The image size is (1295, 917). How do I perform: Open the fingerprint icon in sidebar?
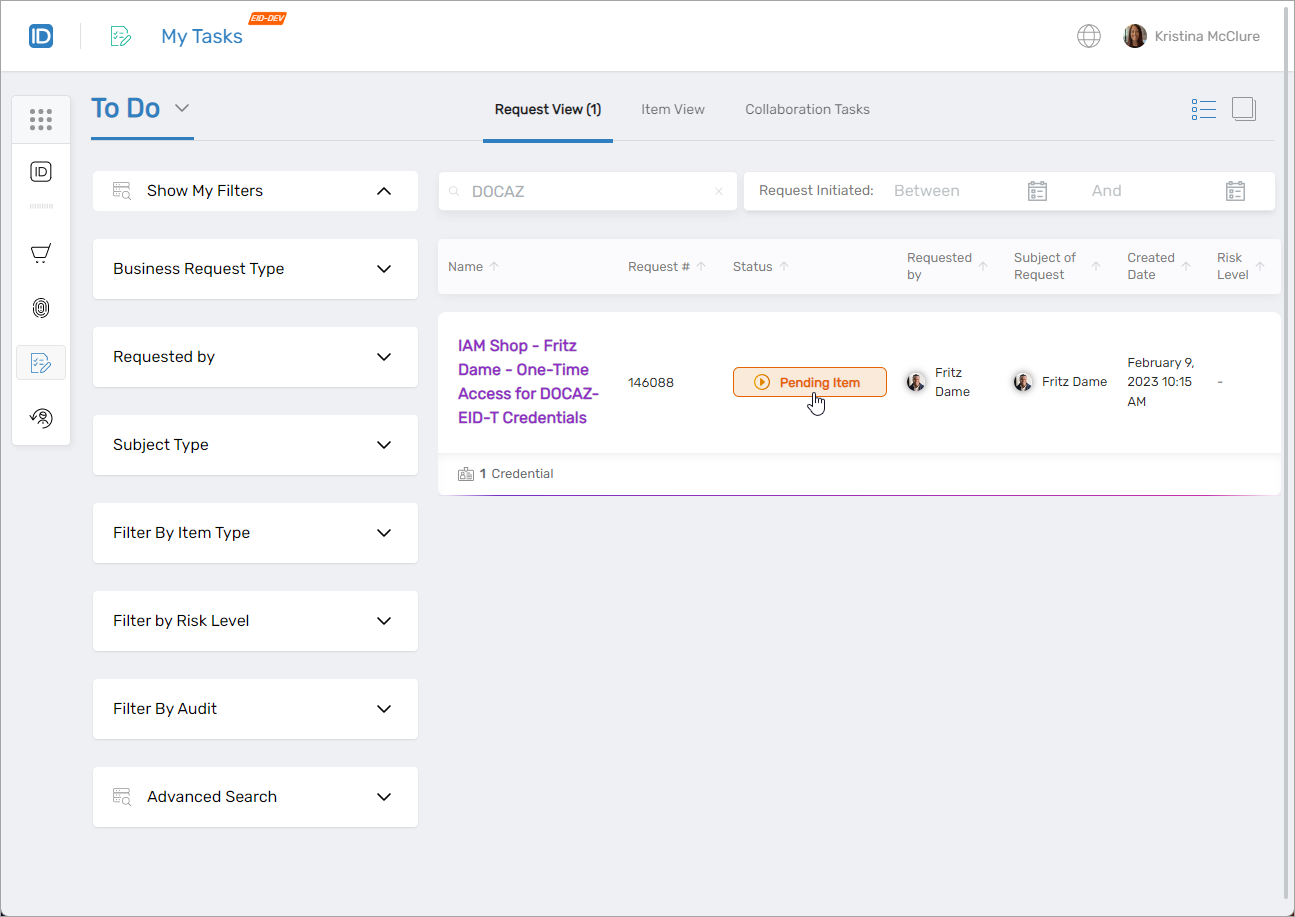coord(41,308)
